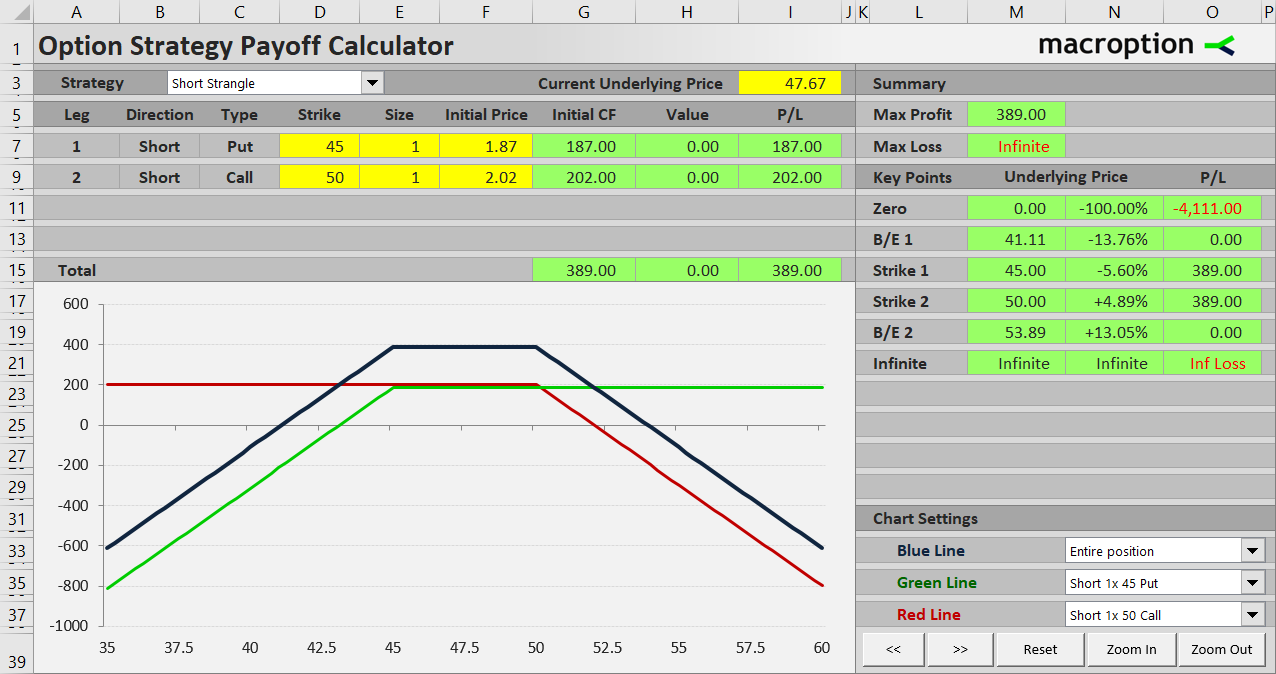Select the Strike 2 price cell 50.00
This screenshot has height=674, width=1276.
[x=1016, y=301]
